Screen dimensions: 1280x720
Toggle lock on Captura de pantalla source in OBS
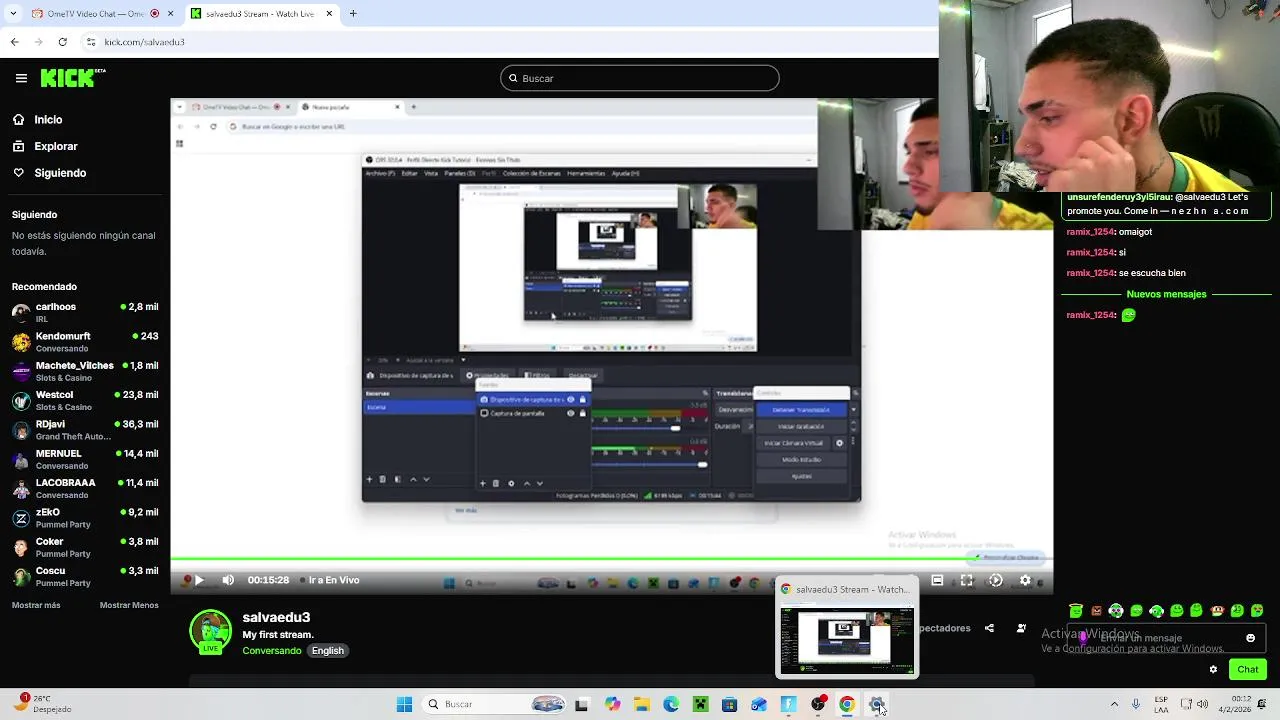(x=582, y=413)
